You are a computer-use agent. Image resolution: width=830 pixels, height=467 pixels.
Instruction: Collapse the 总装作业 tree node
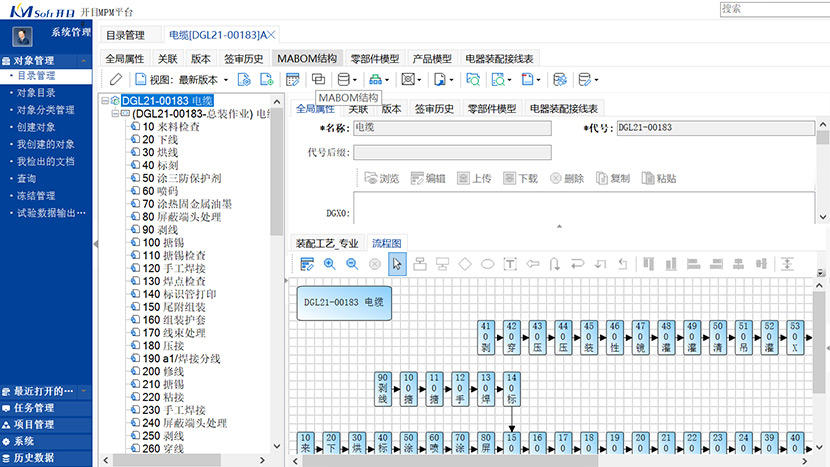pyautogui.click(x=115, y=114)
